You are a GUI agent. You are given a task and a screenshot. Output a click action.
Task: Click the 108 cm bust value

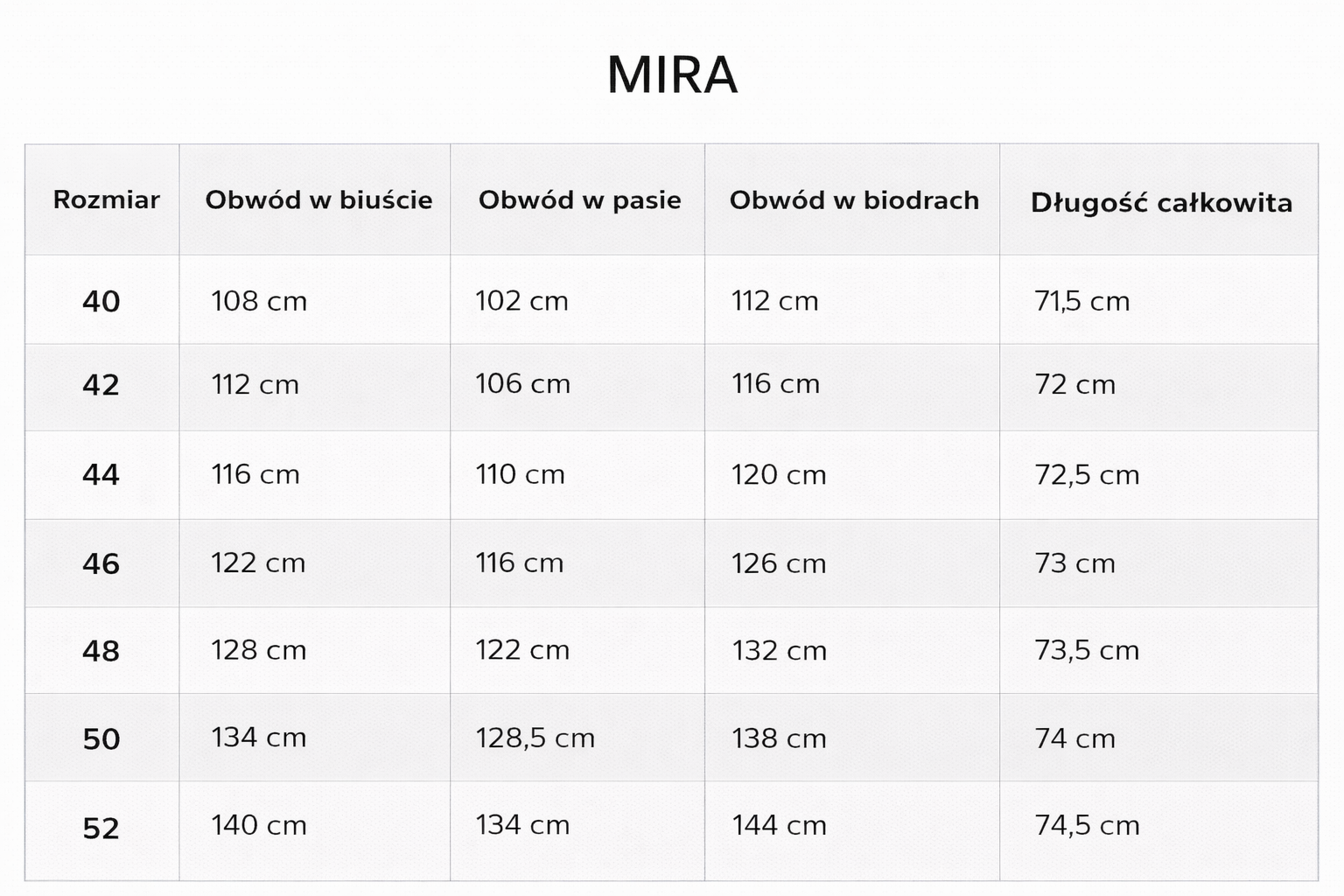click(259, 302)
